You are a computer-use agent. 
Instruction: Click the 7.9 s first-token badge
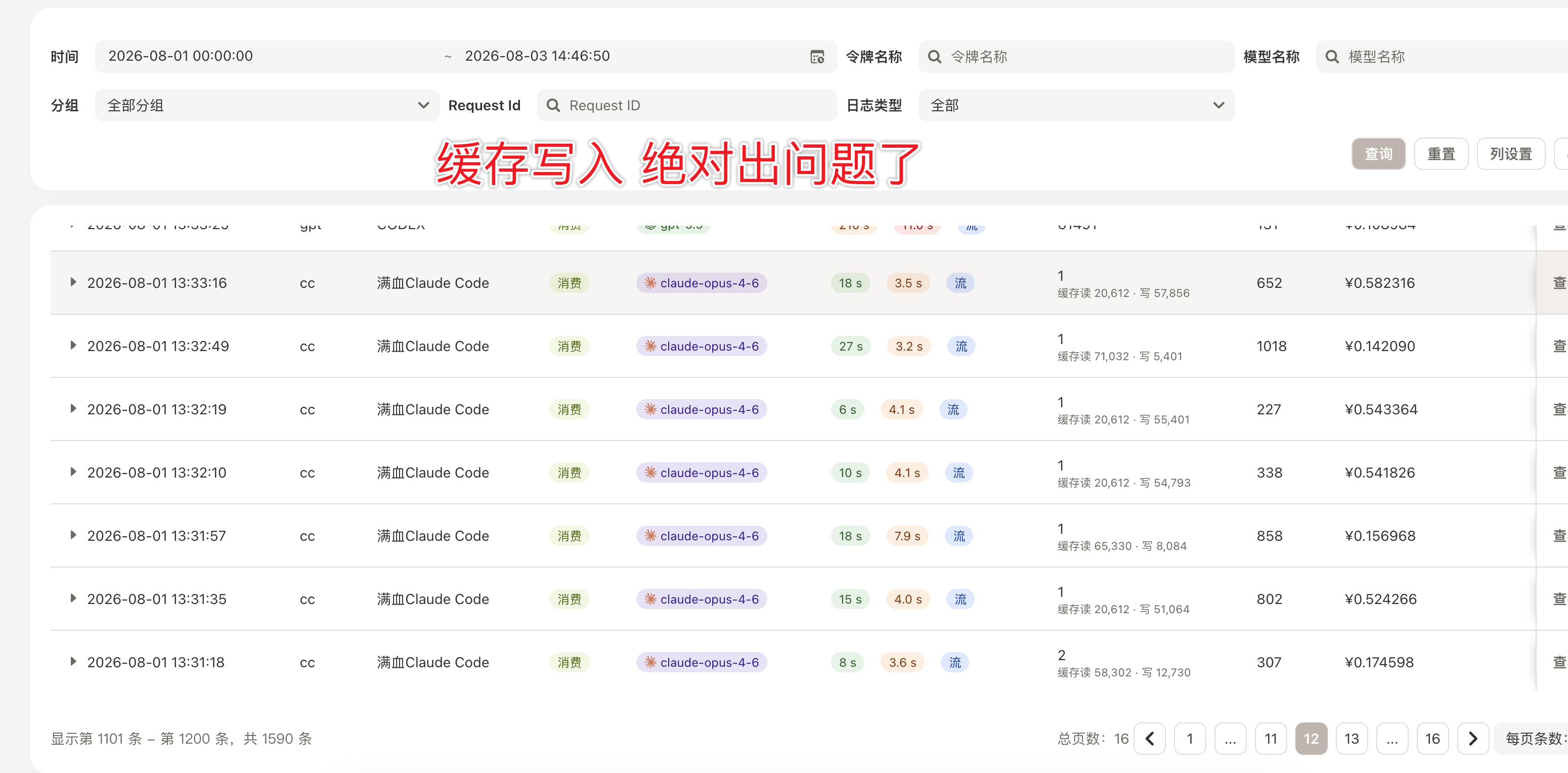(x=907, y=536)
